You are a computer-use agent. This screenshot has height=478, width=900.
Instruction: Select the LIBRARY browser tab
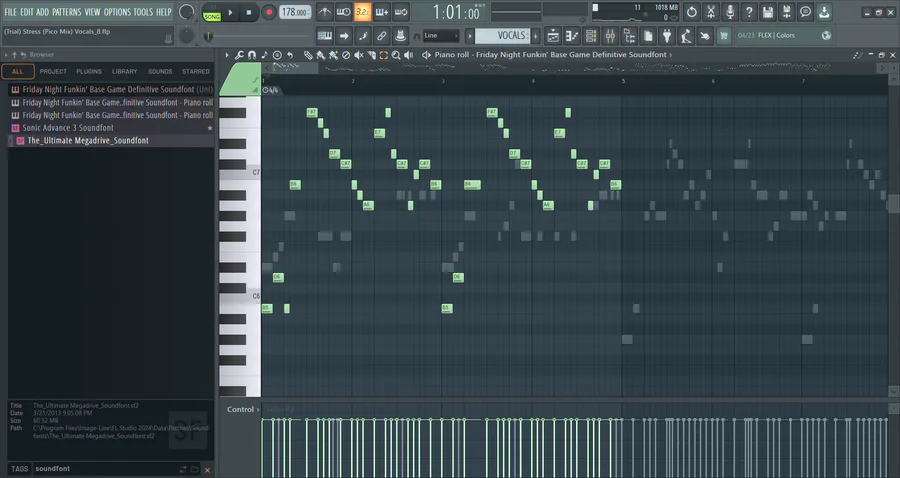coord(125,72)
